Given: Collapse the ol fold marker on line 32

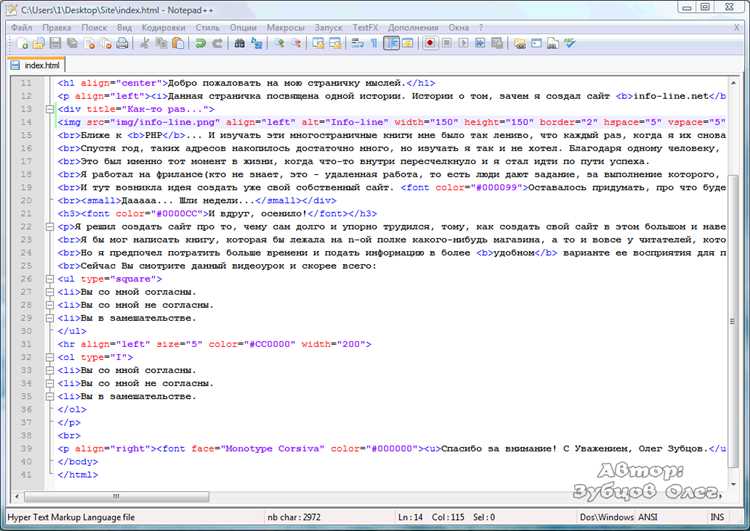Looking at the screenshot, I should (49, 357).
